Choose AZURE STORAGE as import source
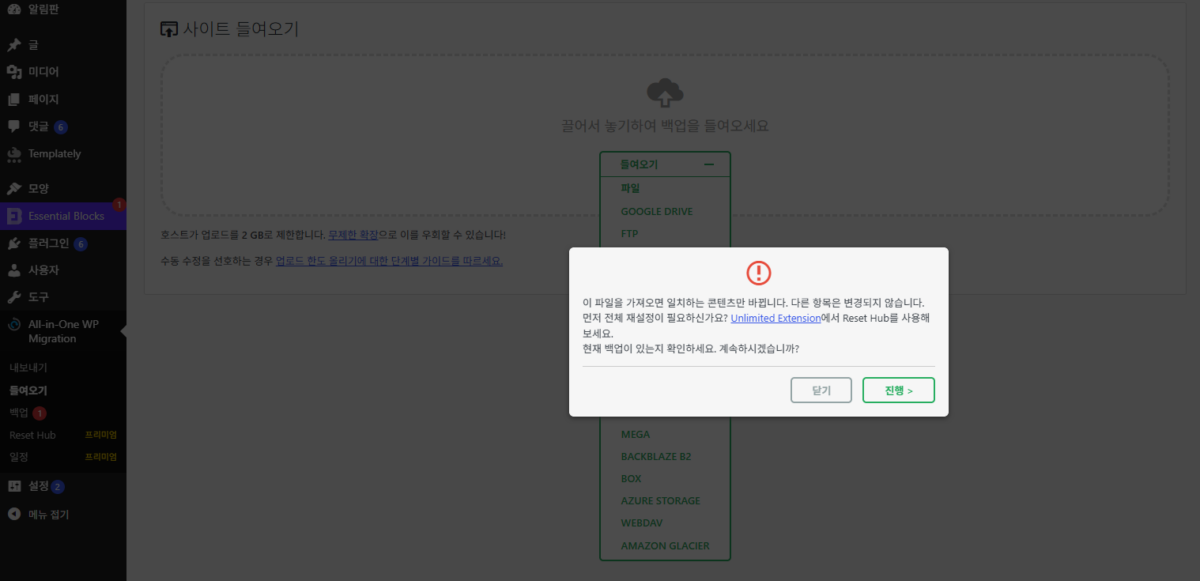Image resolution: width=1200 pixels, height=581 pixels. [x=661, y=500]
